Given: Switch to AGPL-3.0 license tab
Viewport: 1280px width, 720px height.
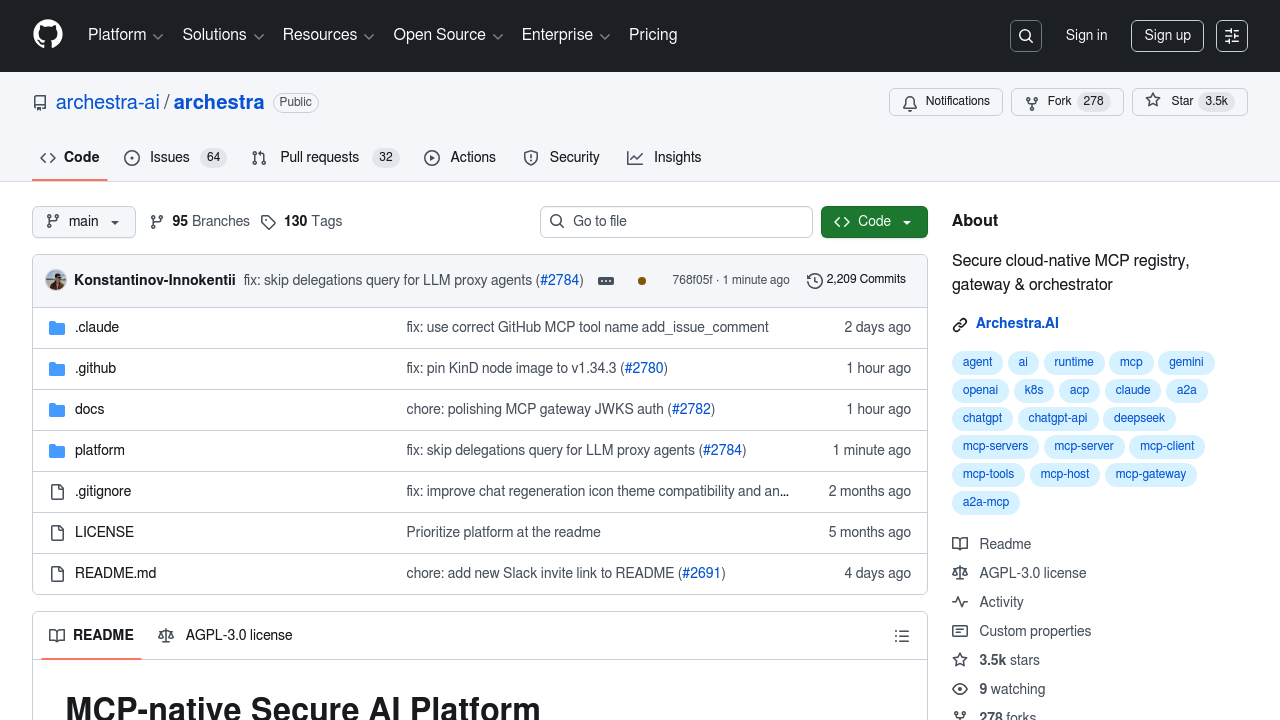Looking at the screenshot, I should pyautogui.click(x=225, y=636).
